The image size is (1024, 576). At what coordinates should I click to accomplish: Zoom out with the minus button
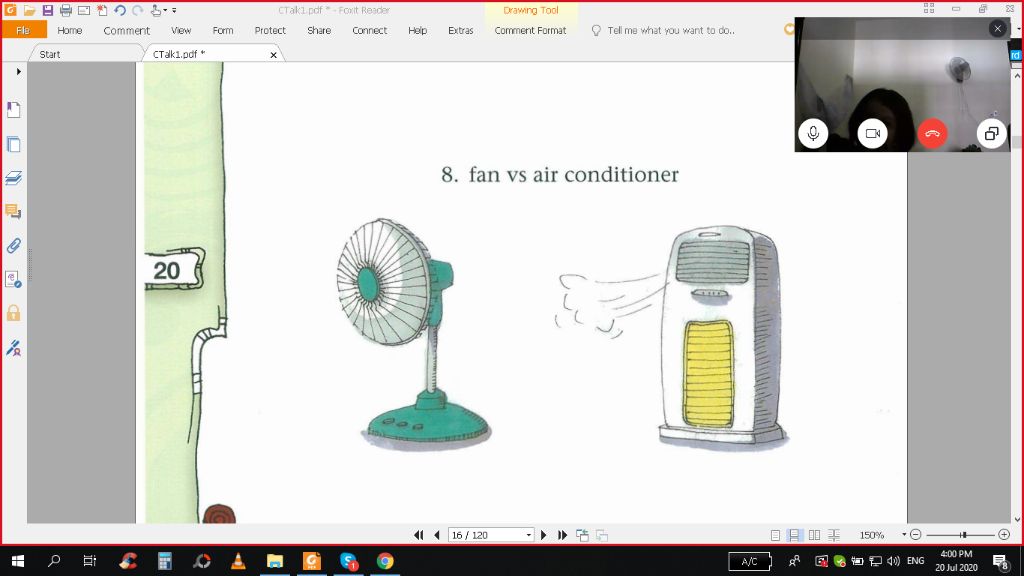[x=916, y=535]
